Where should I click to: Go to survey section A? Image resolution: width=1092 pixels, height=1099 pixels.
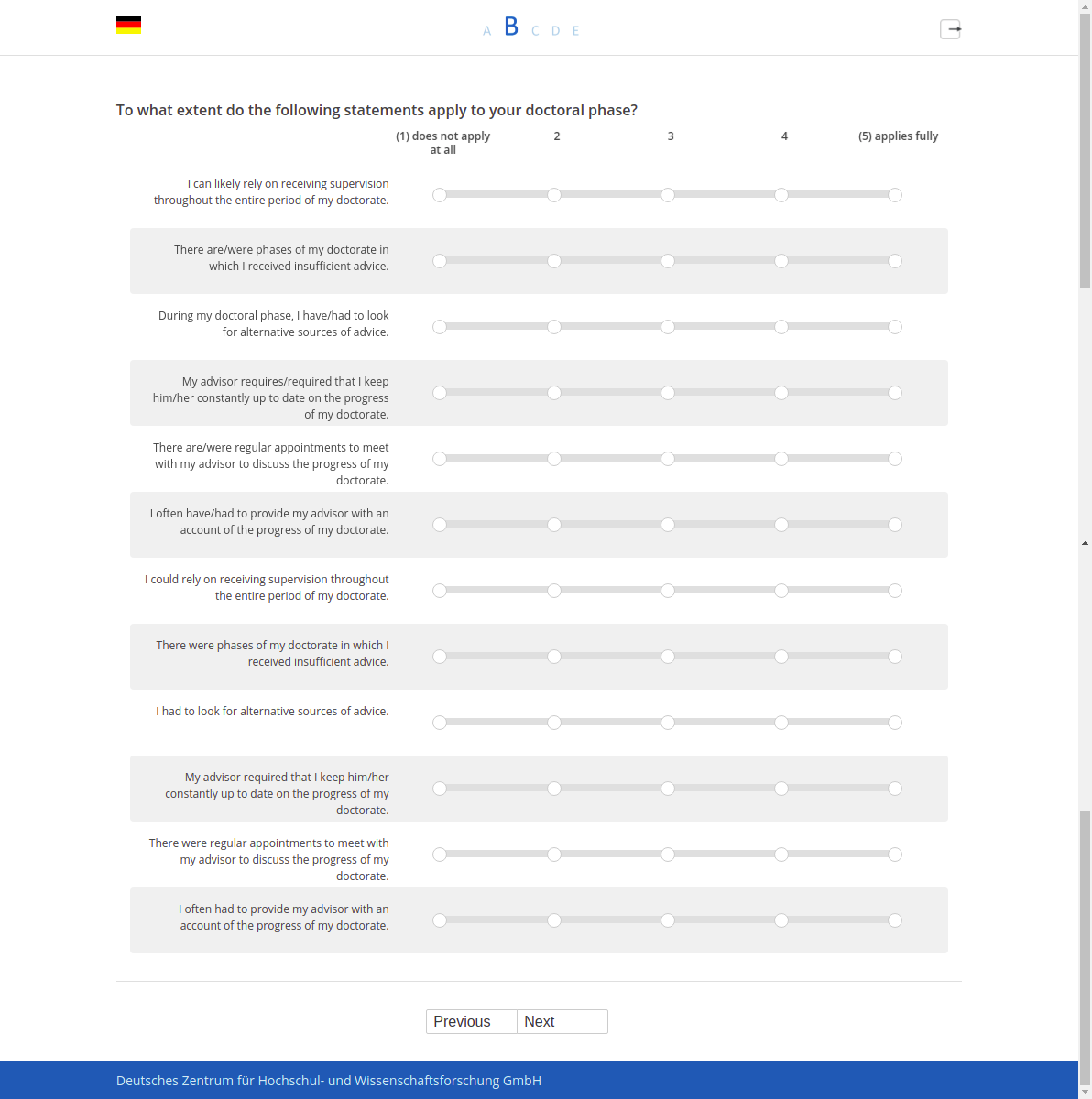tap(486, 31)
